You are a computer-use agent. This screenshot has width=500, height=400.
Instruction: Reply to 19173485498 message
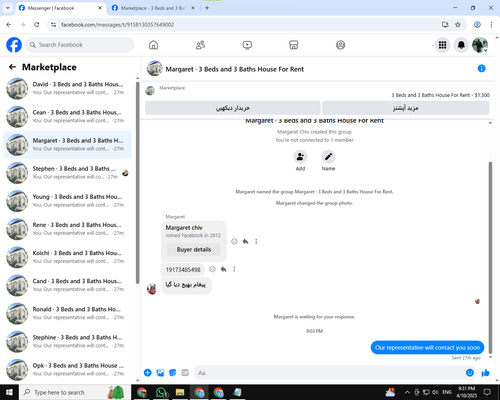coord(223,269)
